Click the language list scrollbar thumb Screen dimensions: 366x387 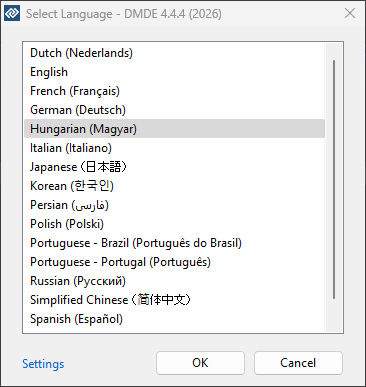tap(334, 179)
